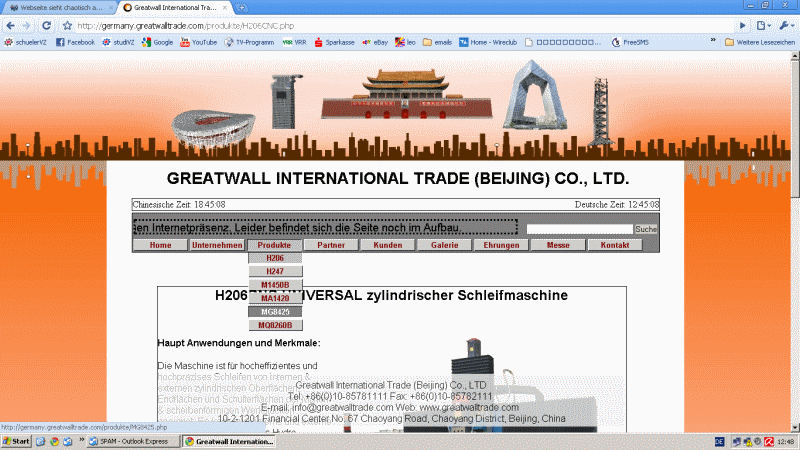This screenshot has height=450, width=800.
Task: Click the browser back arrow button
Action: [x=9, y=25]
